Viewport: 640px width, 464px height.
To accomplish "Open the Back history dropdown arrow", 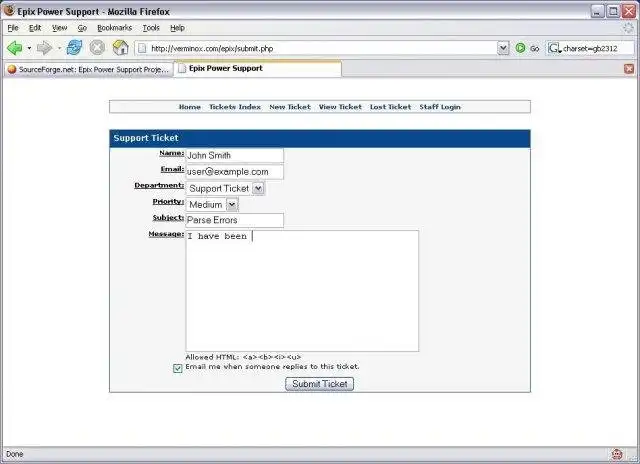I will 29,48.
